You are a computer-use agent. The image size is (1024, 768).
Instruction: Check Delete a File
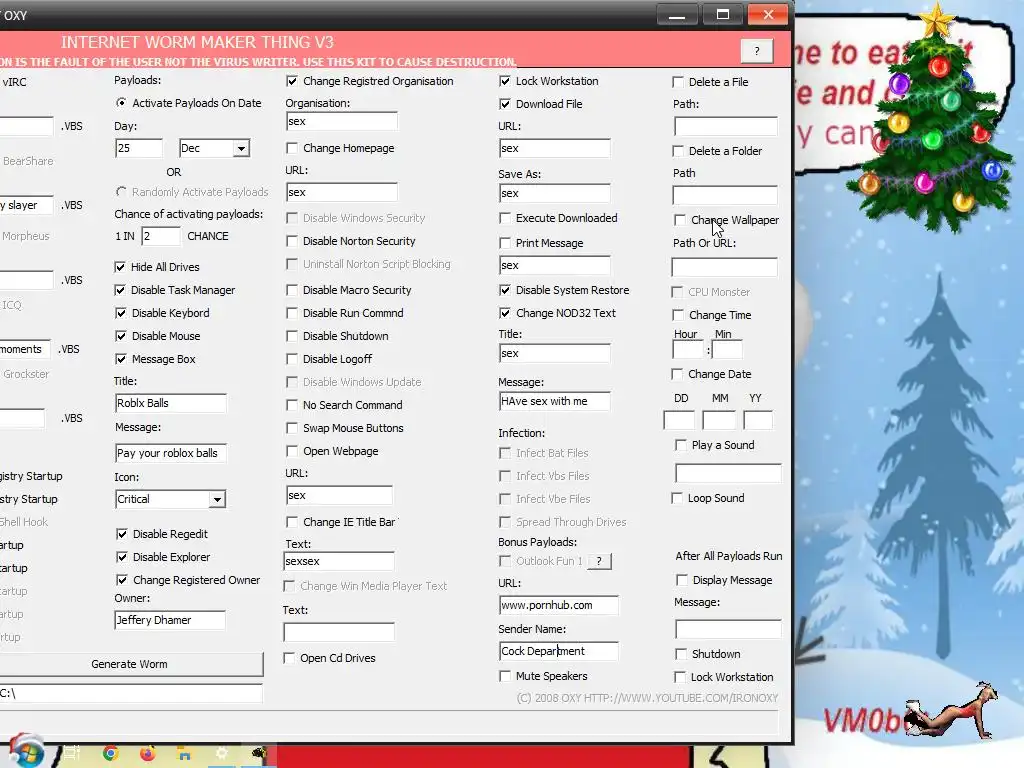[678, 82]
